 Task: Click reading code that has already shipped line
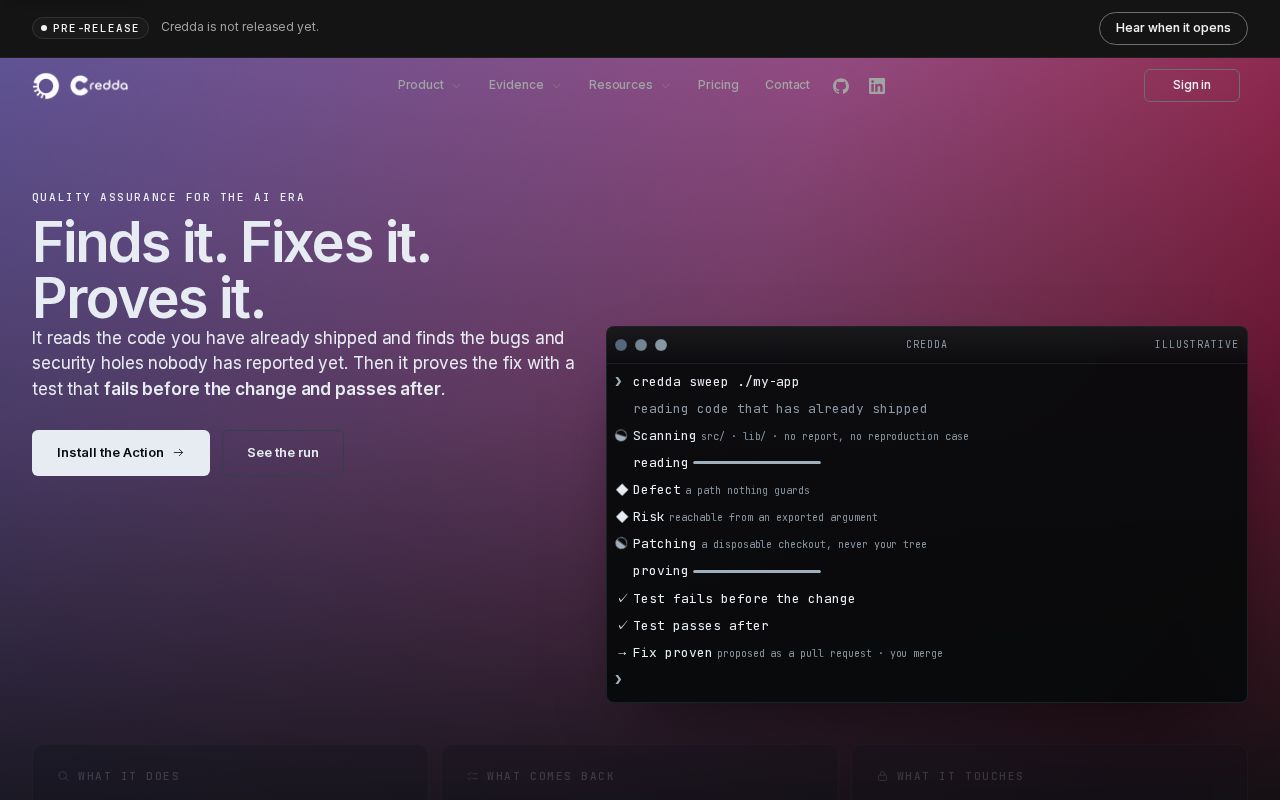pos(780,409)
